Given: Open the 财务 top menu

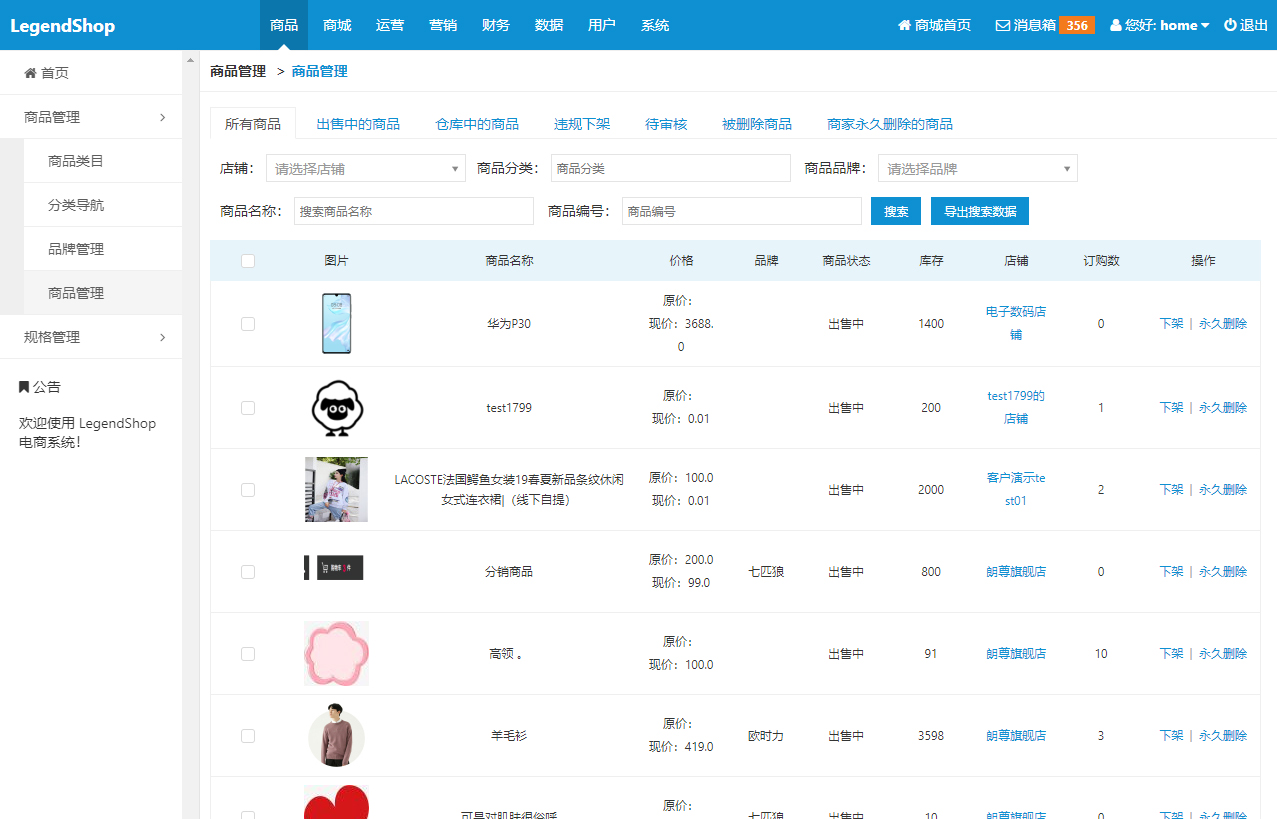Looking at the screenshot, I should pyautogui.click(x=496, y=25).
